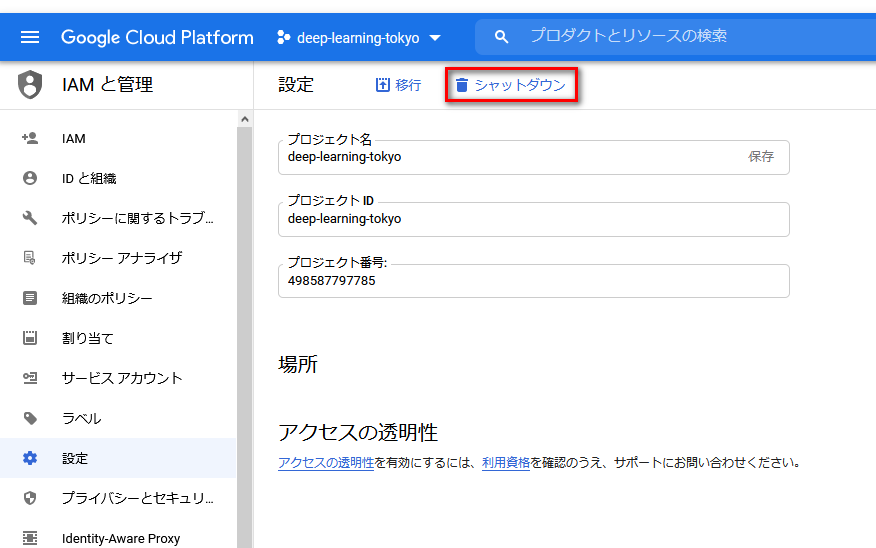Screen dimensions: 876x548
Task: Click the 移行 migrate icon
Action: pos(383,85)
